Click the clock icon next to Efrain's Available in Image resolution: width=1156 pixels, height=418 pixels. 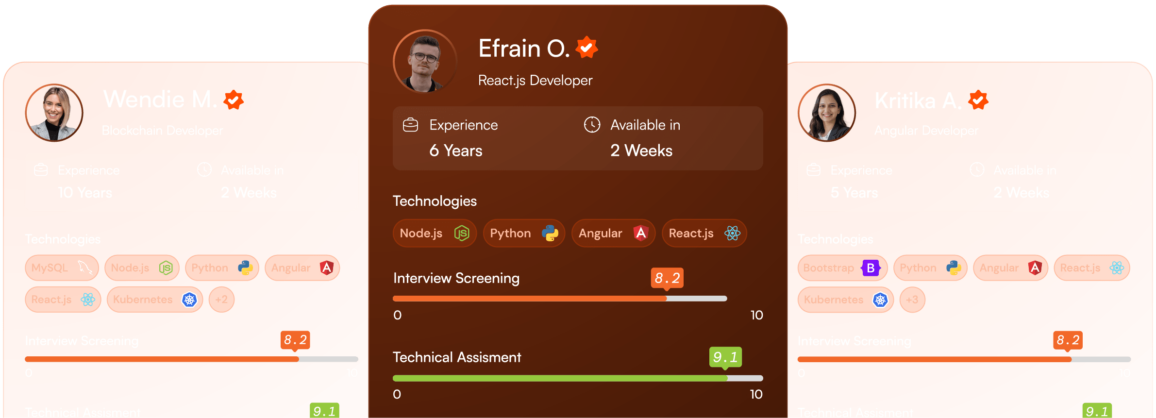coord(592,125)
